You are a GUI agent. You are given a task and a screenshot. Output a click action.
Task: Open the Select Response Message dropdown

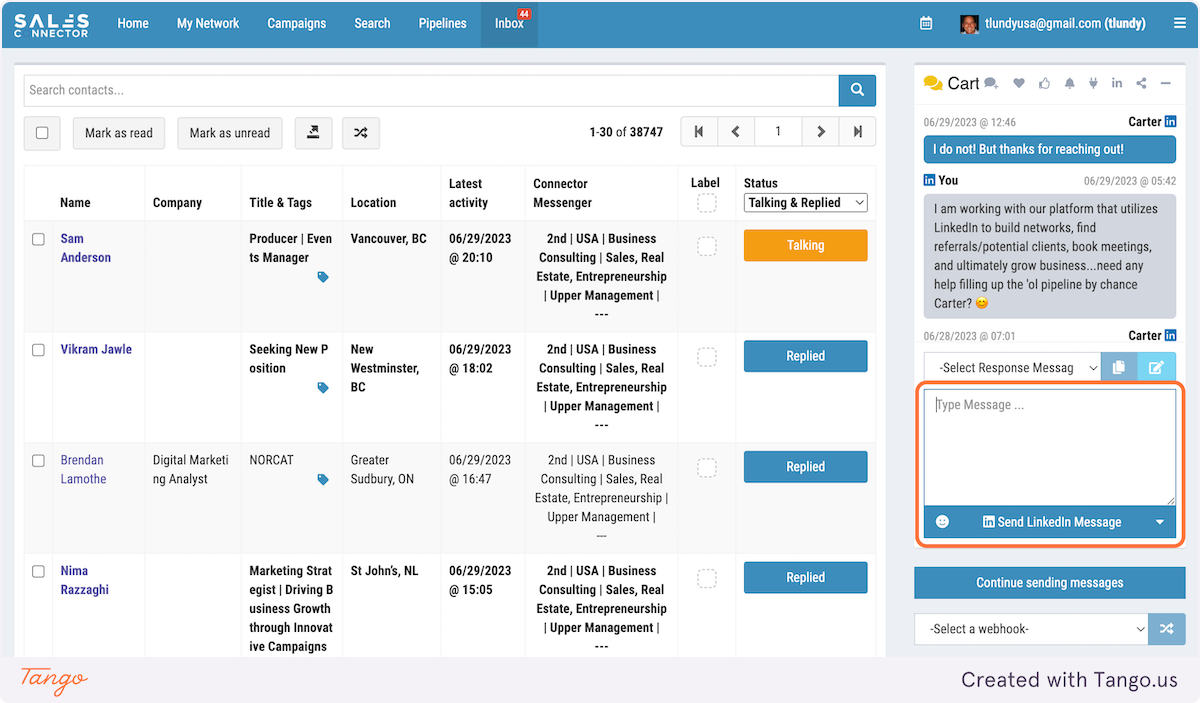pyautogui.click(x=1012, y=367)
